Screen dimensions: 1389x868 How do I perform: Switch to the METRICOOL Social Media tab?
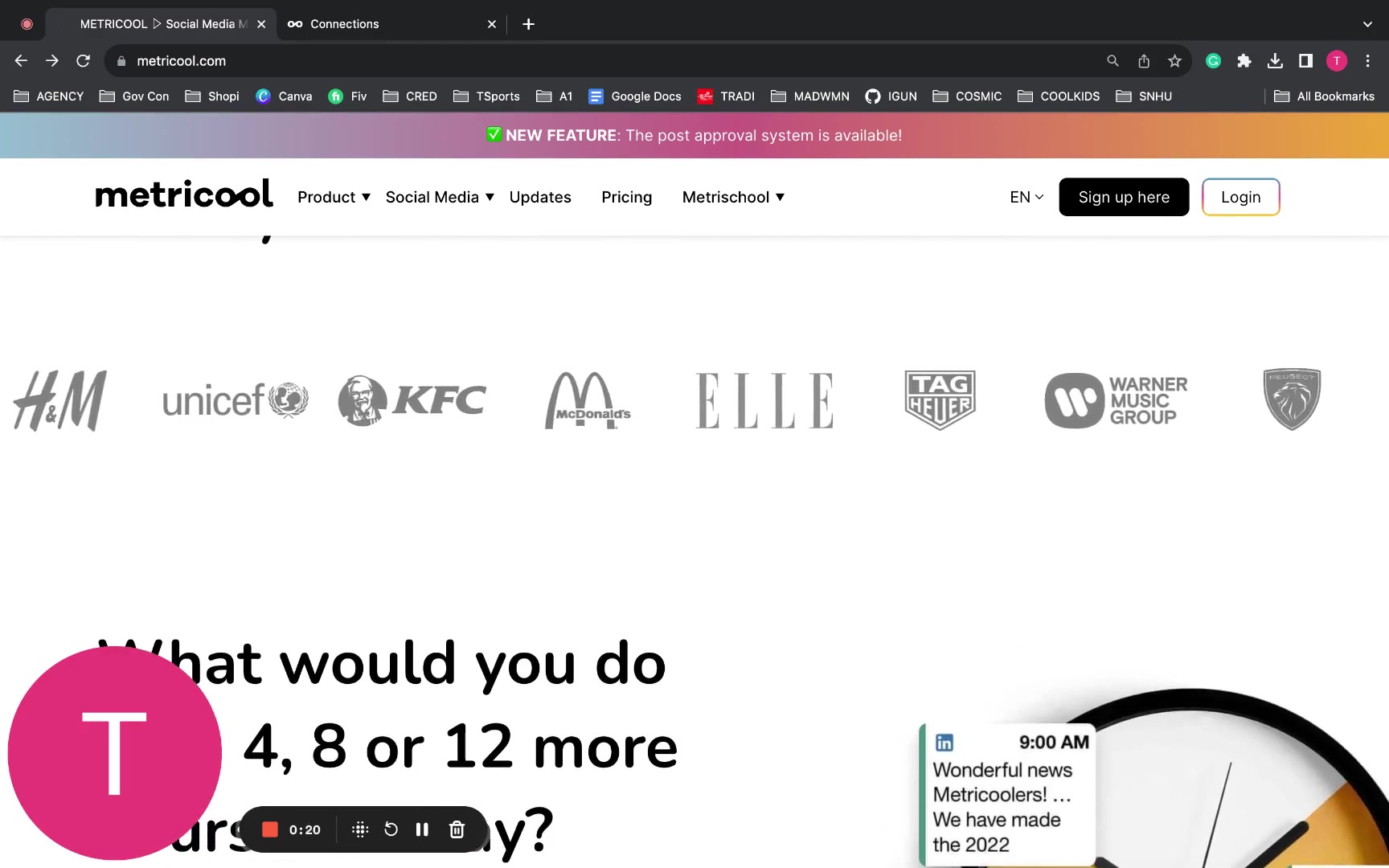click(161, 24)
